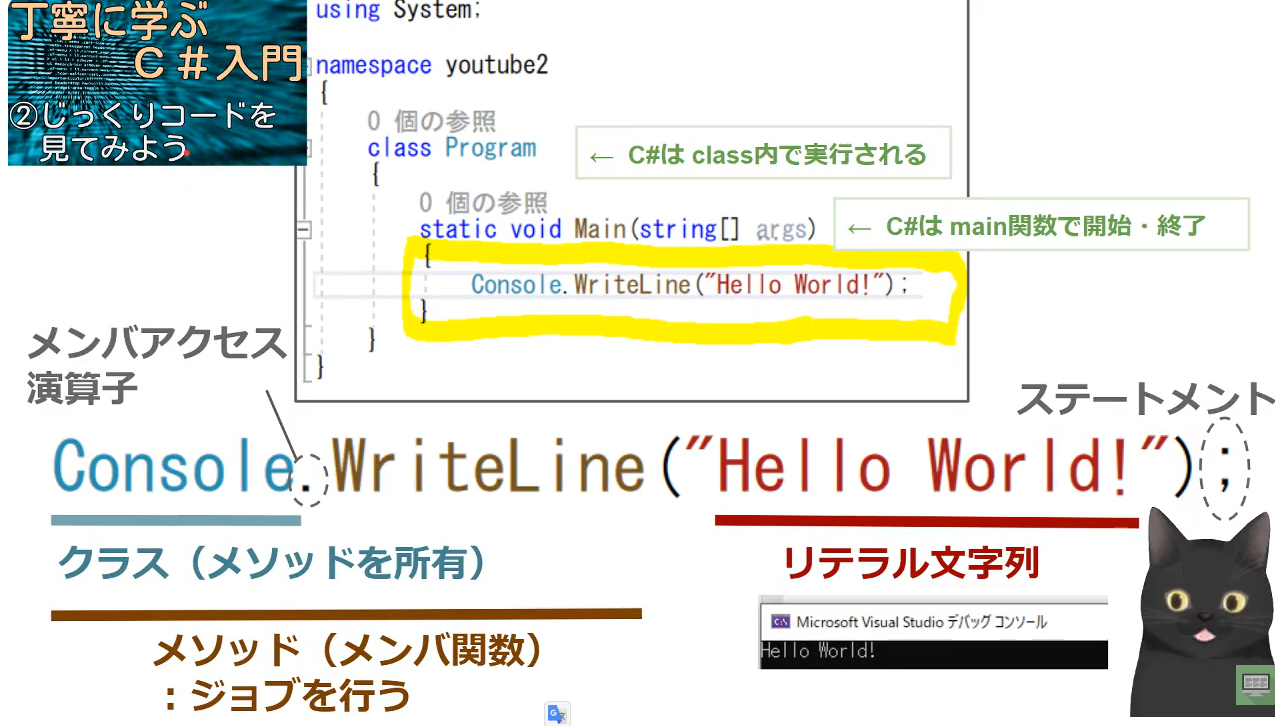Screen dimensions: 1275x726
Task: Click 'Microsoft Visual Studio デバッグ コンソール' title
Action: 921,622
